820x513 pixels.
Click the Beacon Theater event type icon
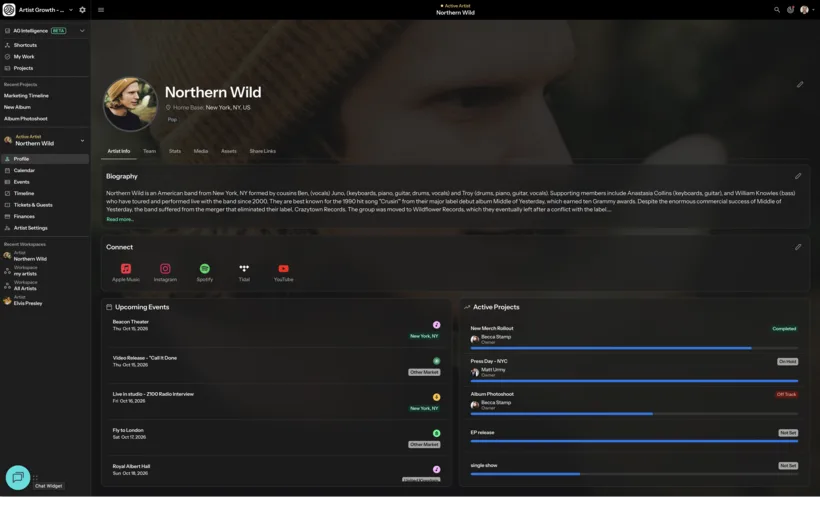[437, 325]
